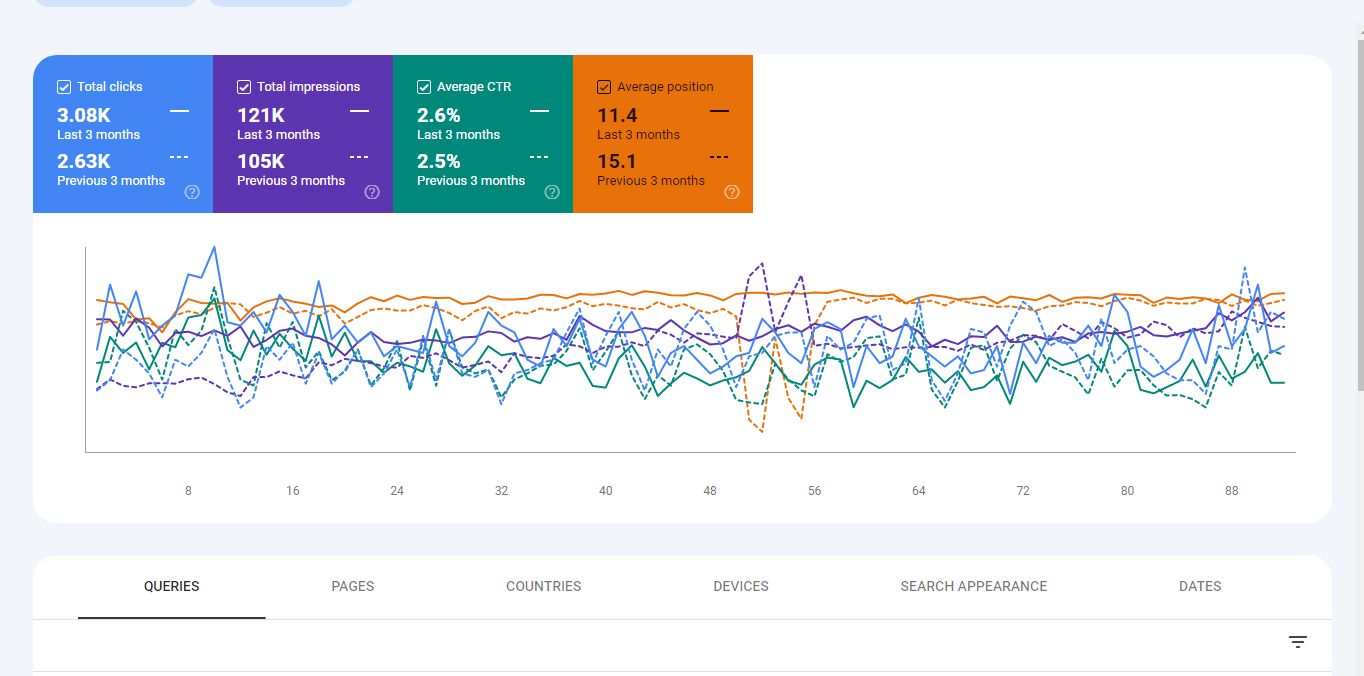Image resolution: width=1364 pixels, height=676 pixels.
Task: Click the 48 label on chart axis
Action: (x=710, y=491)
